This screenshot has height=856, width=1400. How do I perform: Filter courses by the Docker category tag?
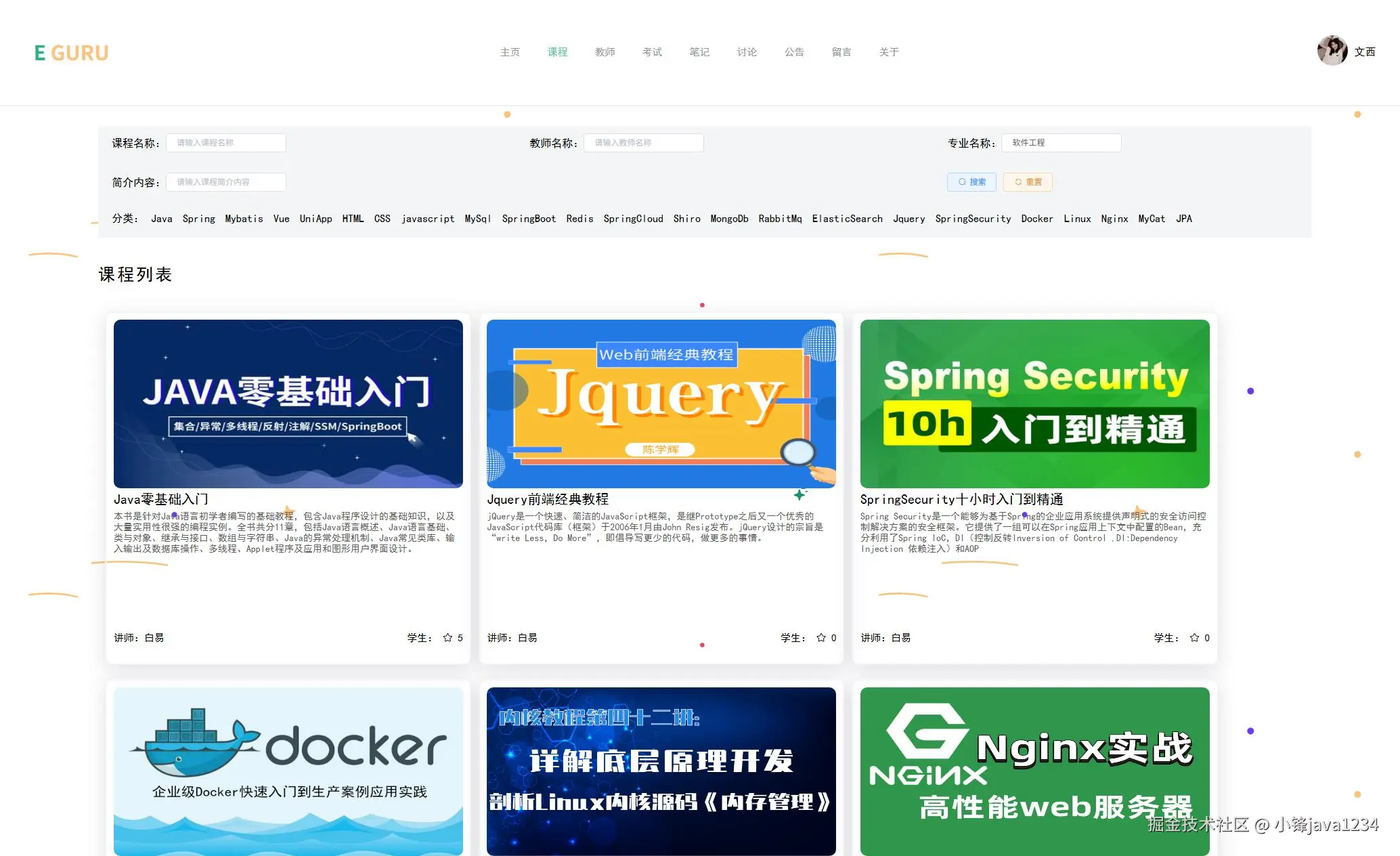coord(1037,218)
